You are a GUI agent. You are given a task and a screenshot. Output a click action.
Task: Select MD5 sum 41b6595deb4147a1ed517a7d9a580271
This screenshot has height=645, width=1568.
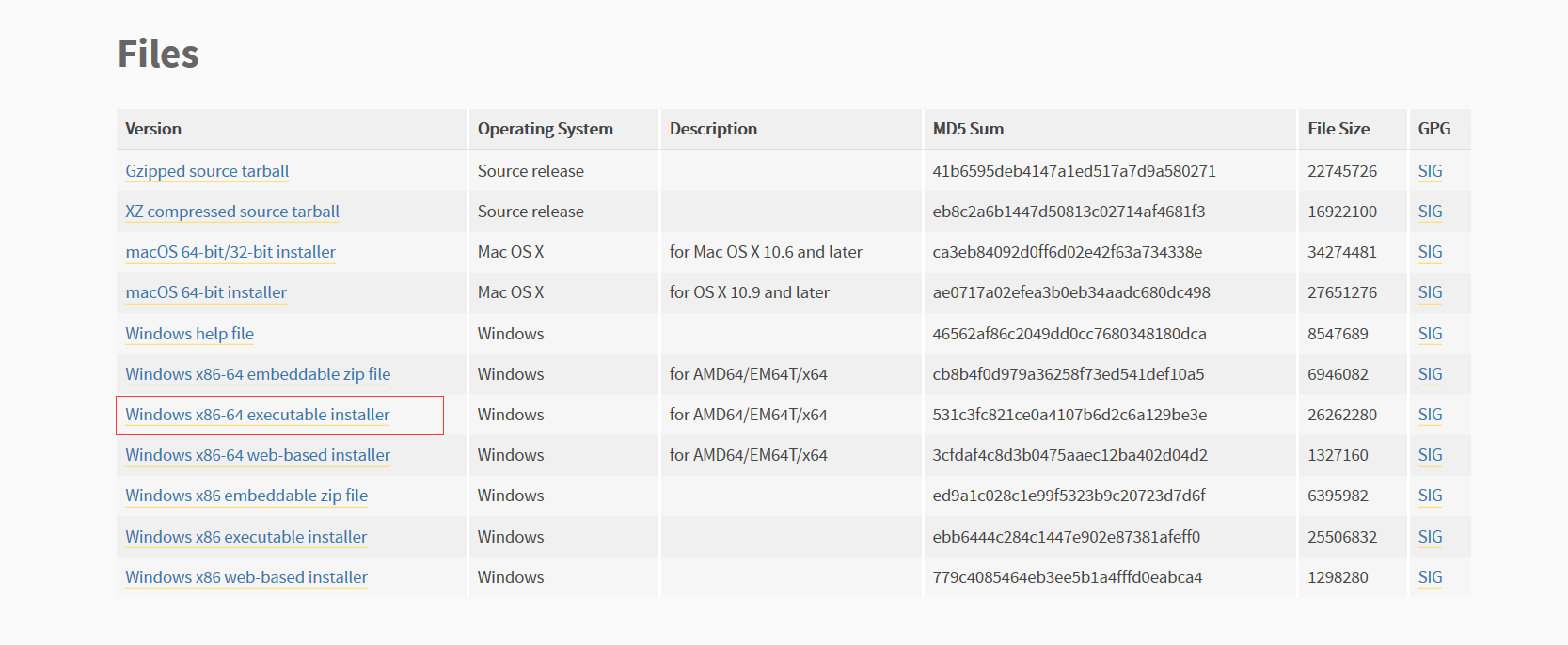[1074, 171]
